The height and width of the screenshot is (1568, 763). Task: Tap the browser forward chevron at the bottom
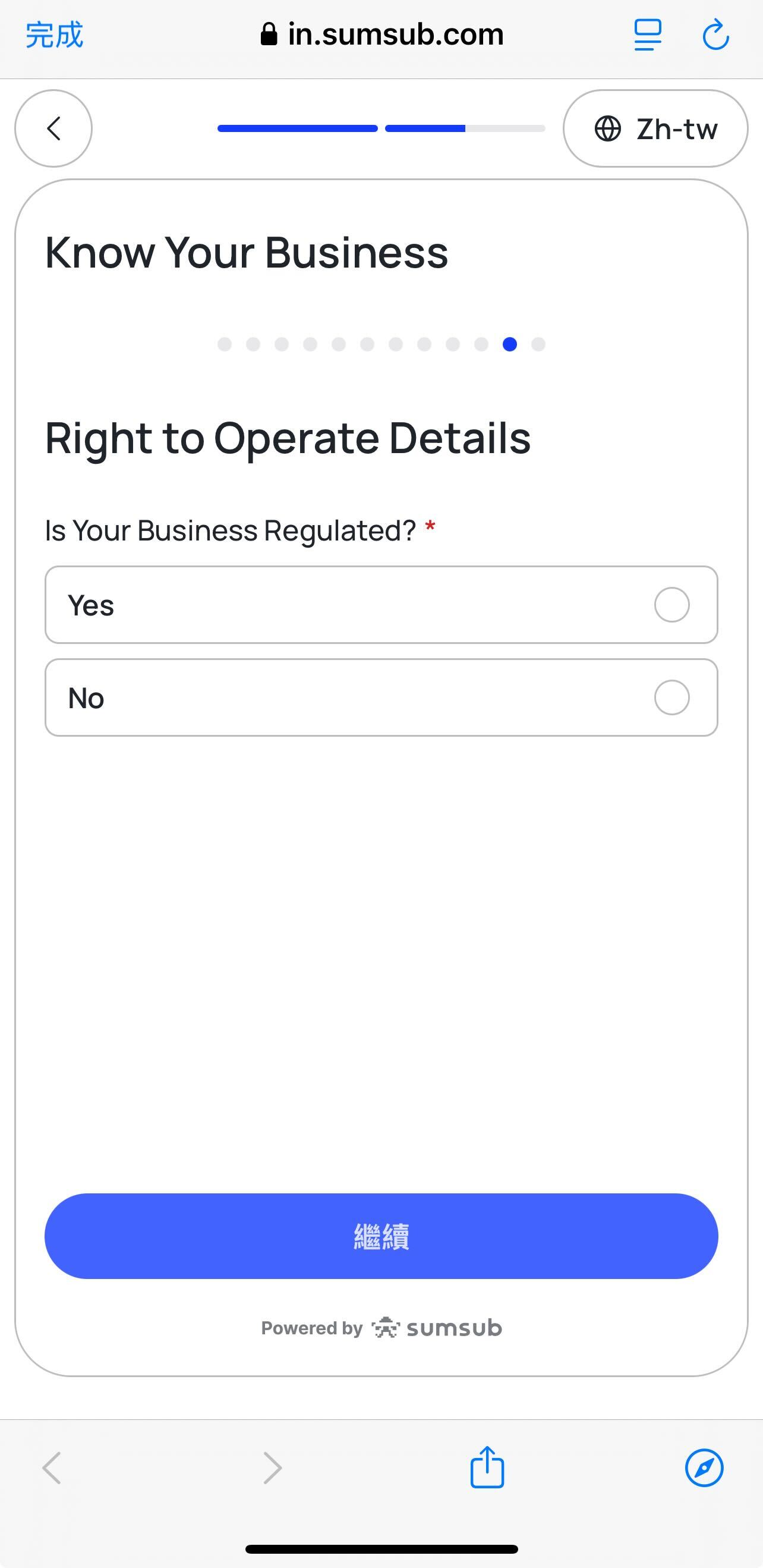(x=272, y=1468)
